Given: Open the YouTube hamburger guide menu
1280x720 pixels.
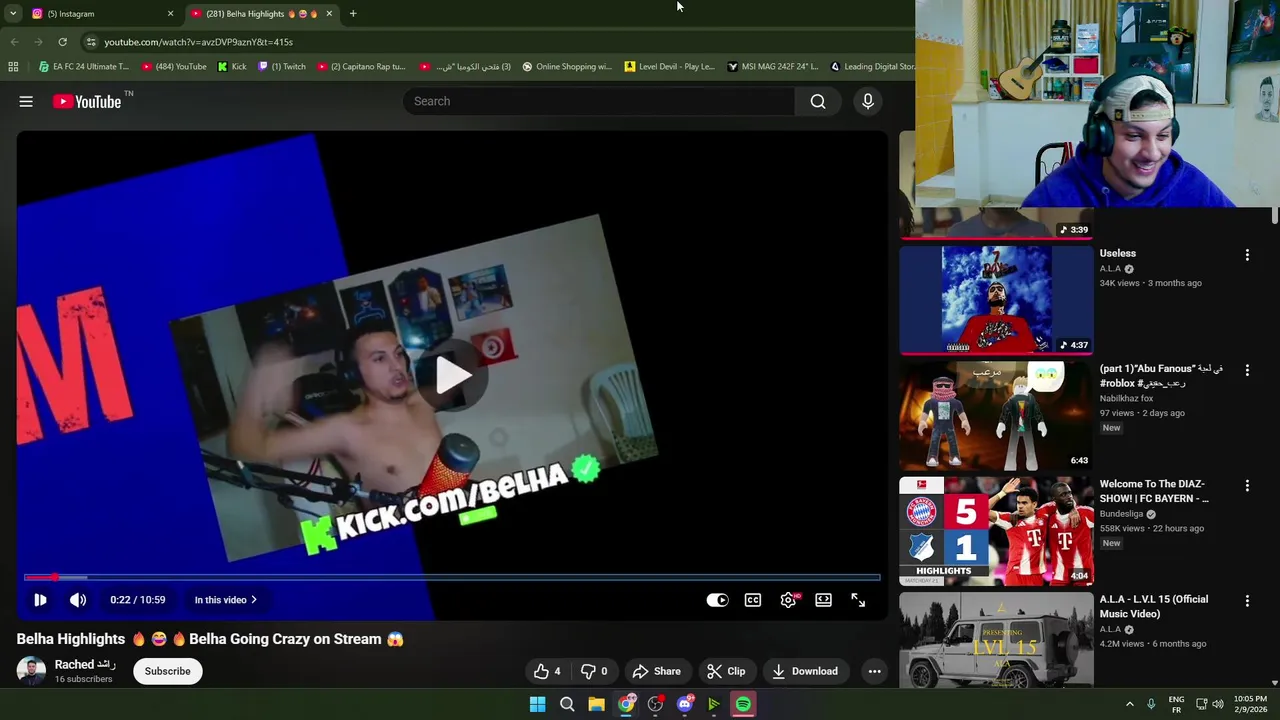Looking at the screenshot, I should click(26, 101).
